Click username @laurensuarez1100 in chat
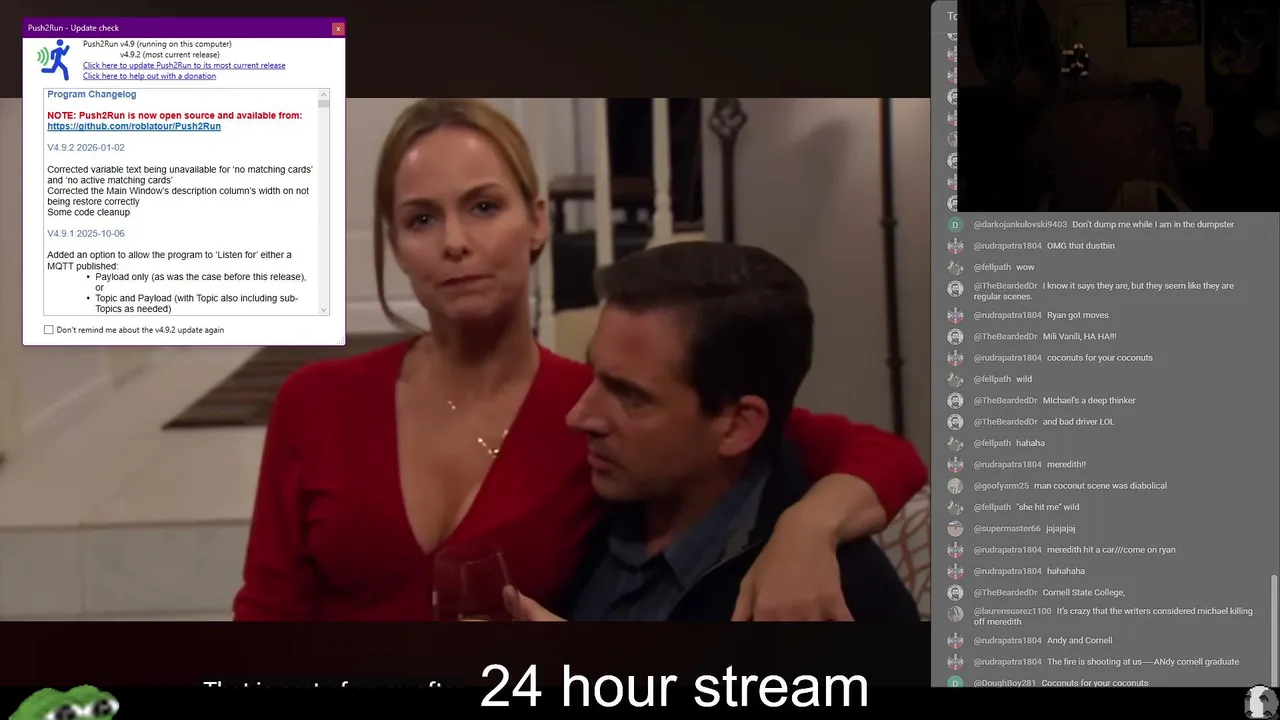This screenshot has height=720, width=1280. click(x=1012, y=611)
